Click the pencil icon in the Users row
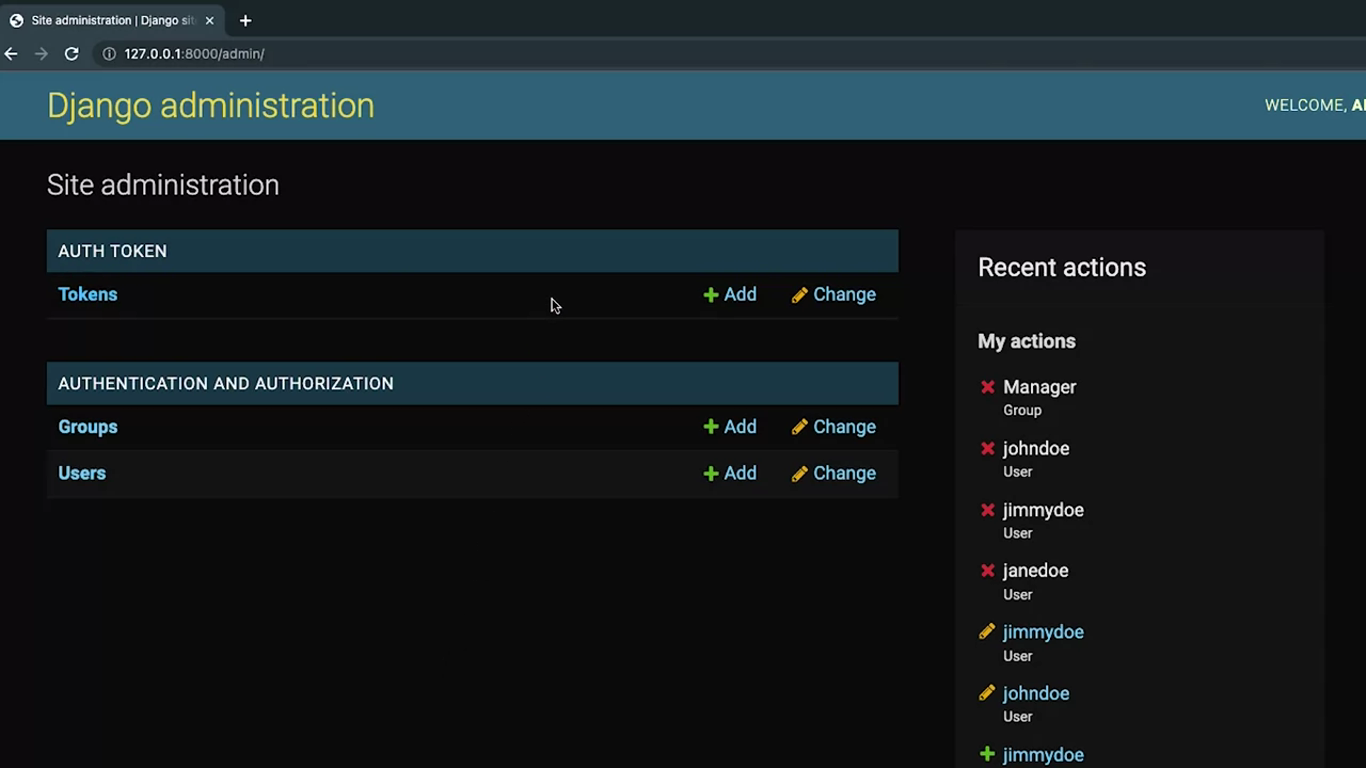1366x768 pixels. point(799,474)
